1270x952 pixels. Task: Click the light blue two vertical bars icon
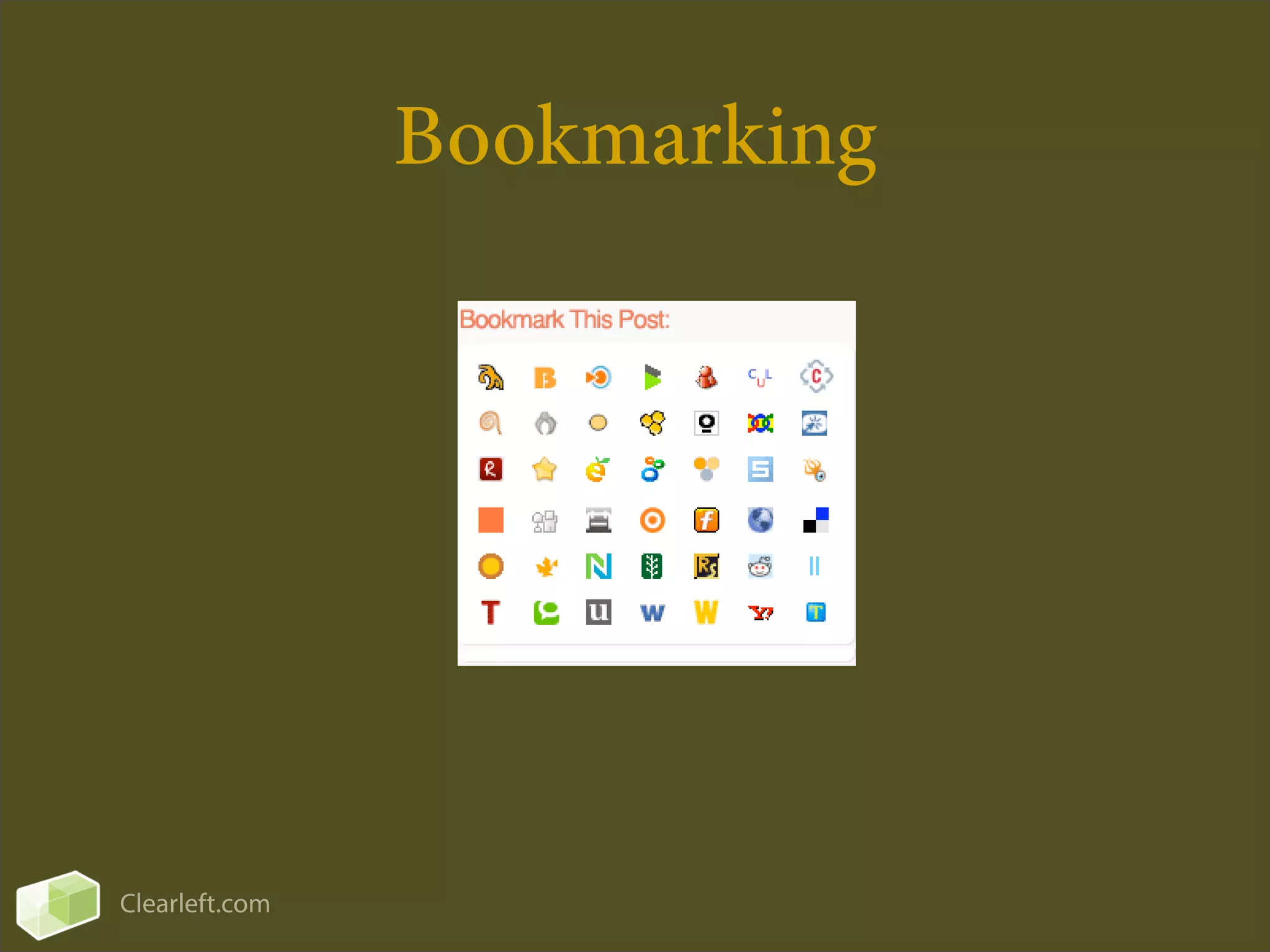(814, 566)
